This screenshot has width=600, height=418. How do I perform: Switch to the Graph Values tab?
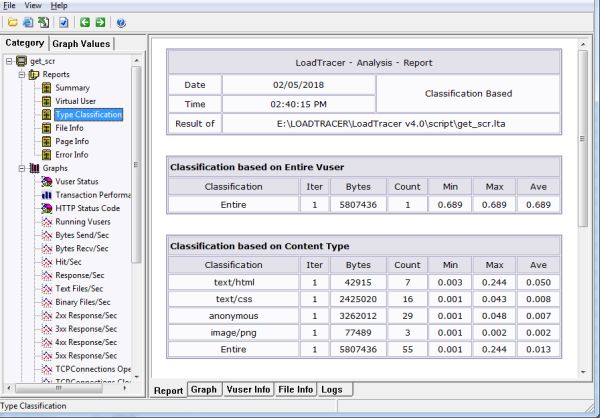click(x=82, y=43)
